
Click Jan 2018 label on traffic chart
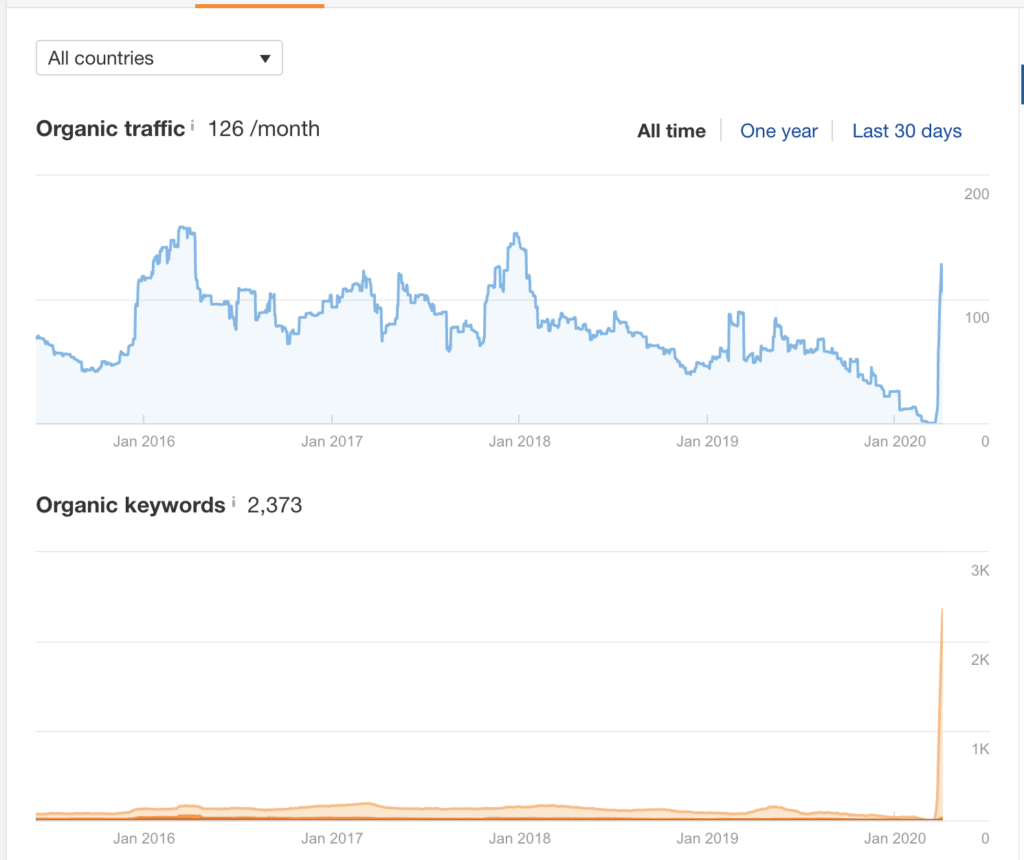518,440
